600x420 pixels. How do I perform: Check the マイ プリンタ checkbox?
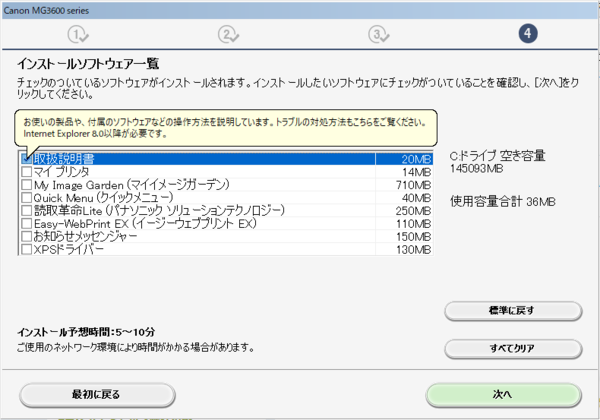pyautogui.click(x=26, y=171)
